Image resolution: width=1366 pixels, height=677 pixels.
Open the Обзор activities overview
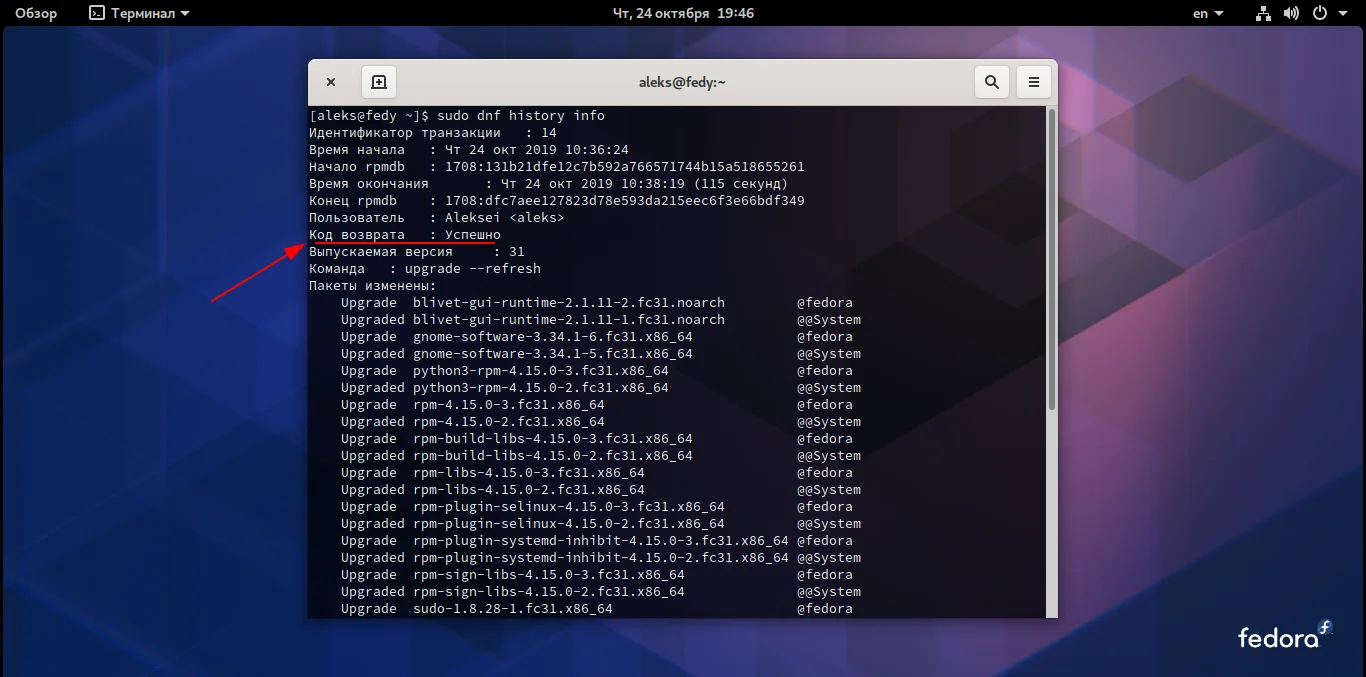(36, 13)
